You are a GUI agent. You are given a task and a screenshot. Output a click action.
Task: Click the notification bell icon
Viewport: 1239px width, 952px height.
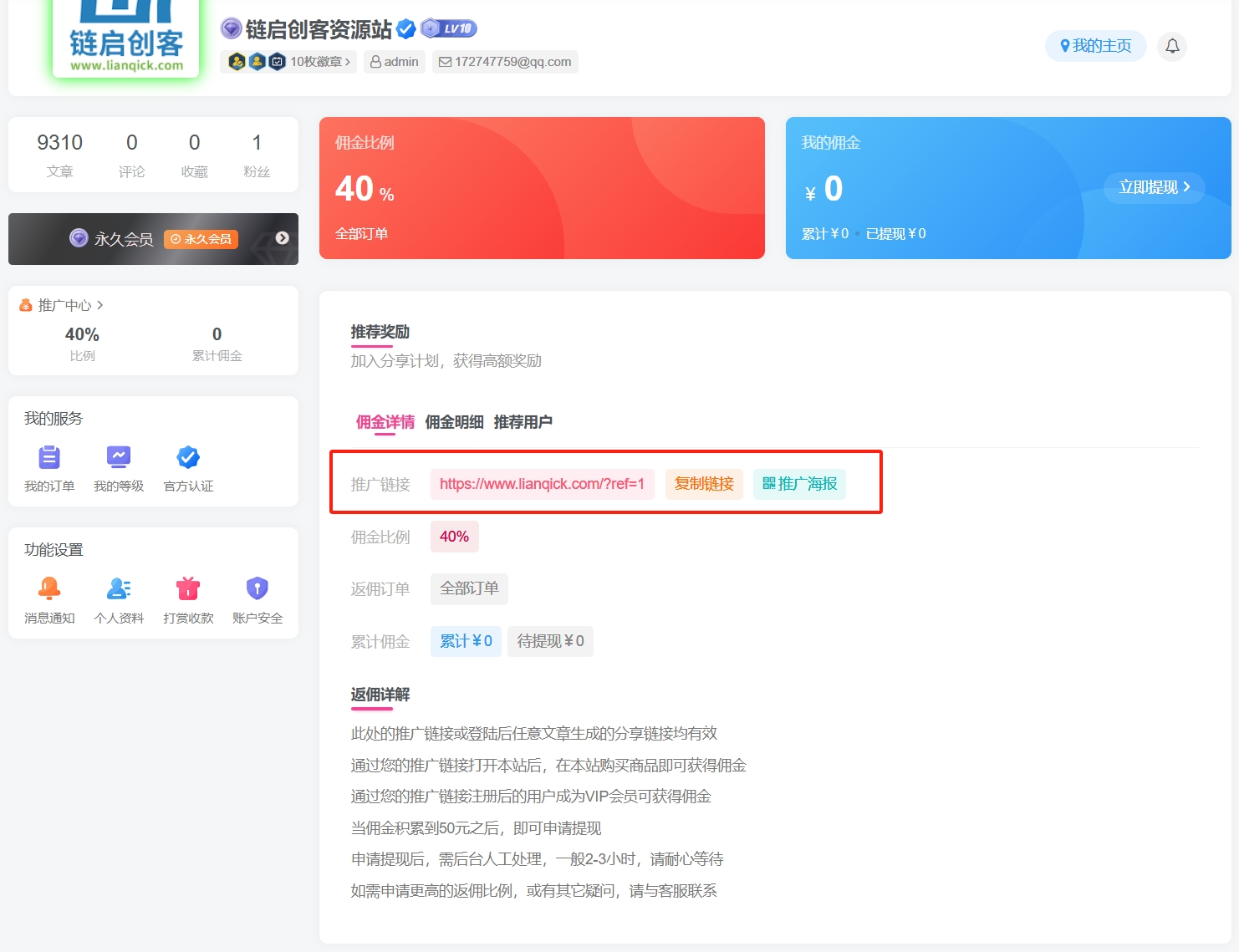point(1172,46)
